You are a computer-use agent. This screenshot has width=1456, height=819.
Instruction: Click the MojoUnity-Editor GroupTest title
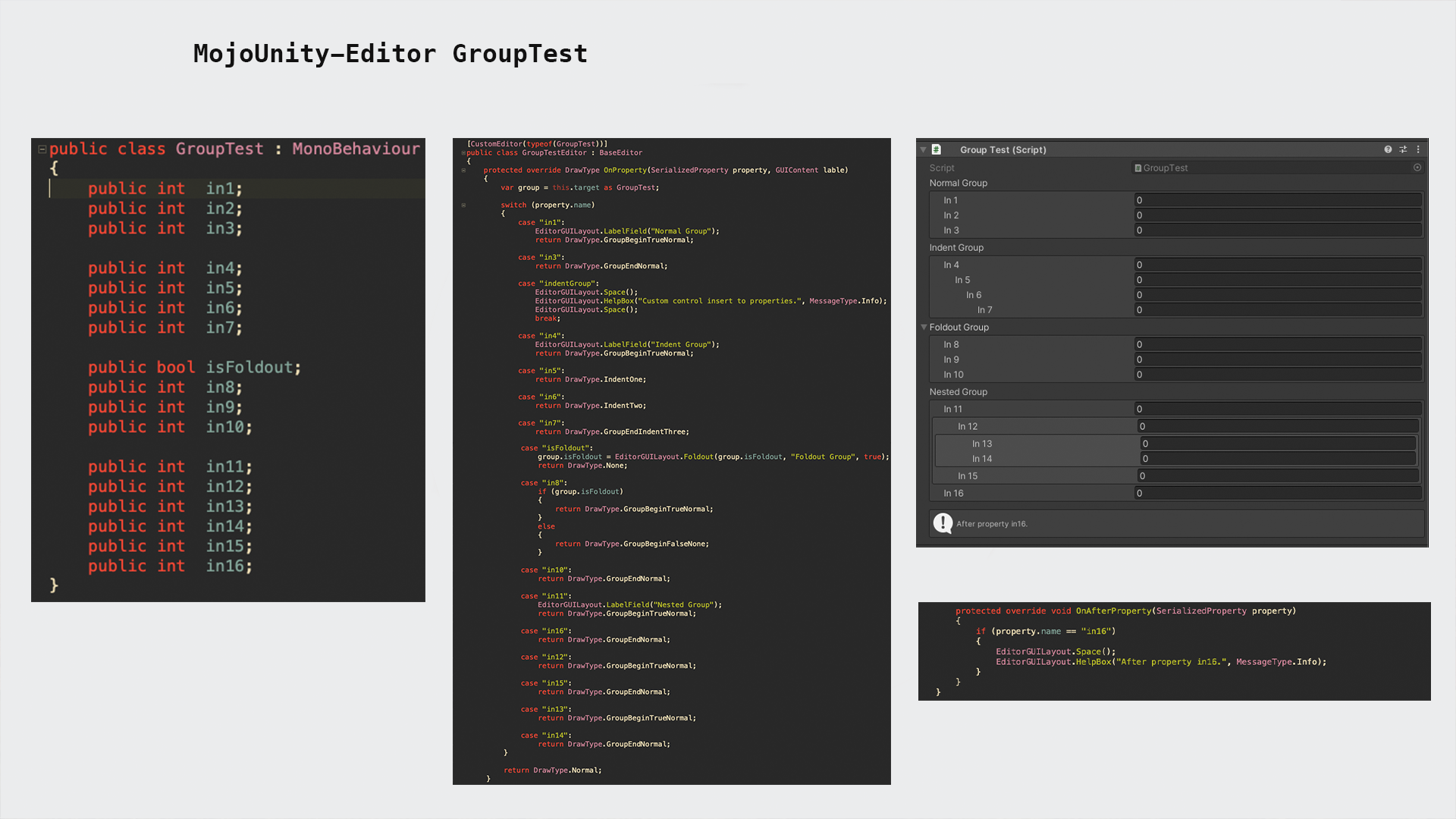390,54
